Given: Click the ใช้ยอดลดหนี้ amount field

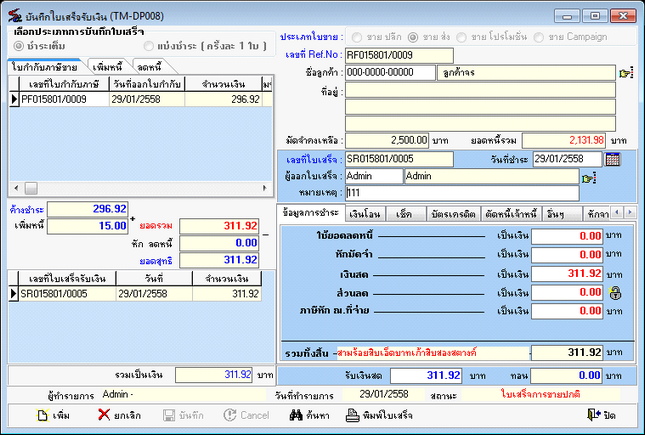Looking at the screenshot, I should [567, 236].
